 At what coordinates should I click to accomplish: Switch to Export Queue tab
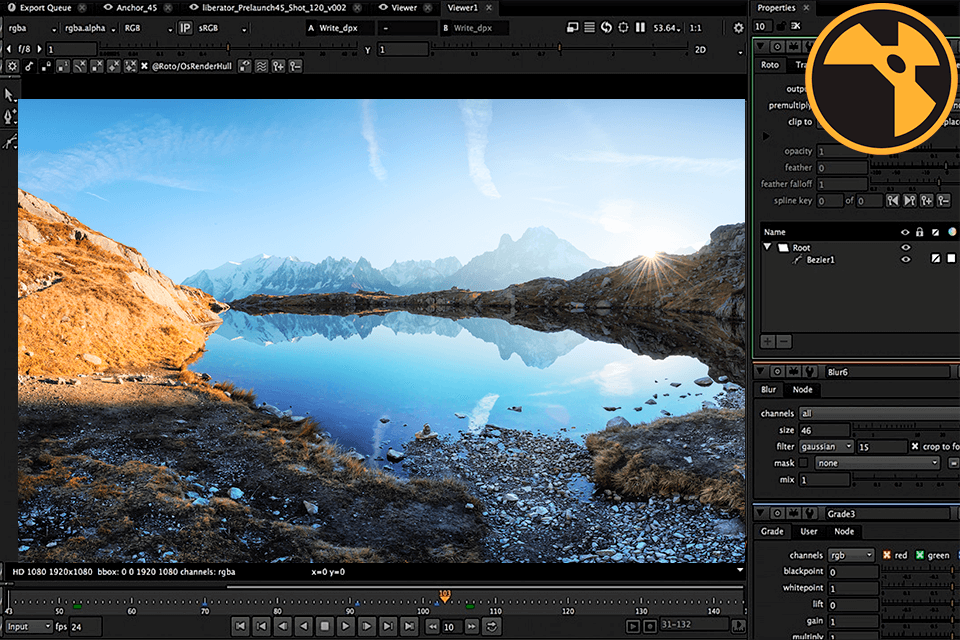(x=45, y=8)
